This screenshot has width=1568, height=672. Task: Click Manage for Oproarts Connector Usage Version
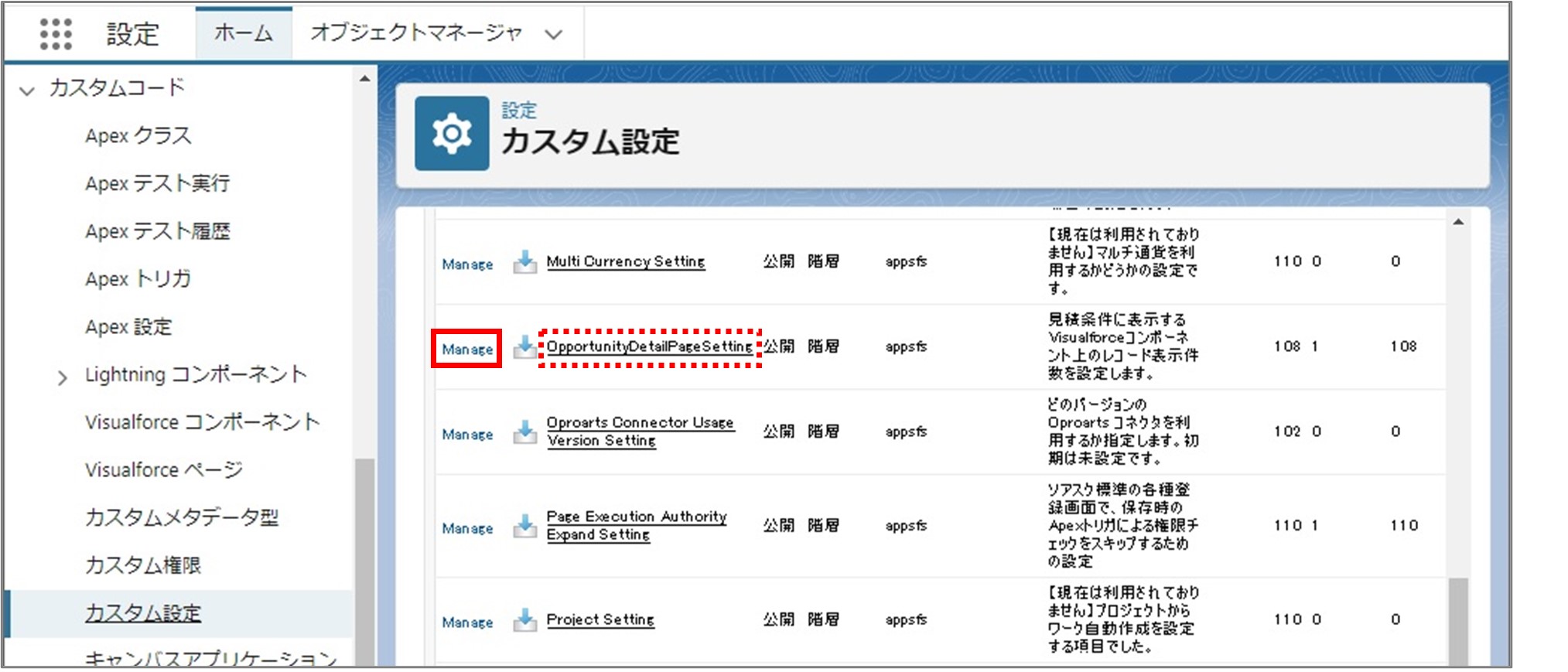coord(467,435)
